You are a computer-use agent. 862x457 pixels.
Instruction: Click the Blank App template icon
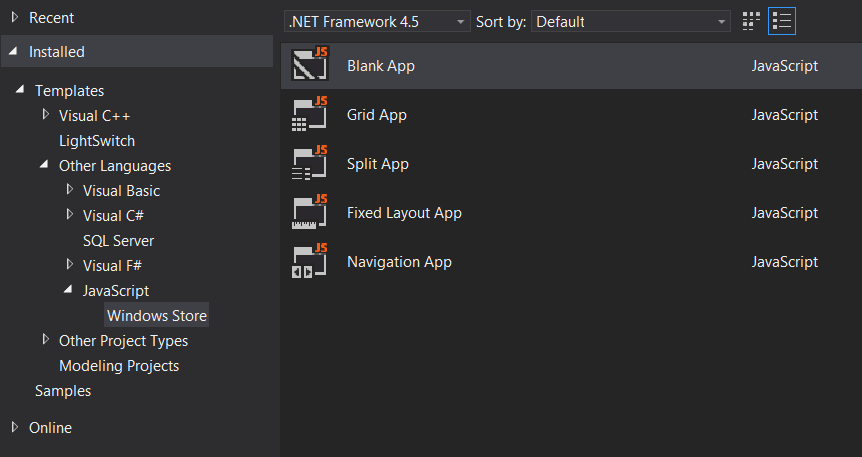(309, 66)
